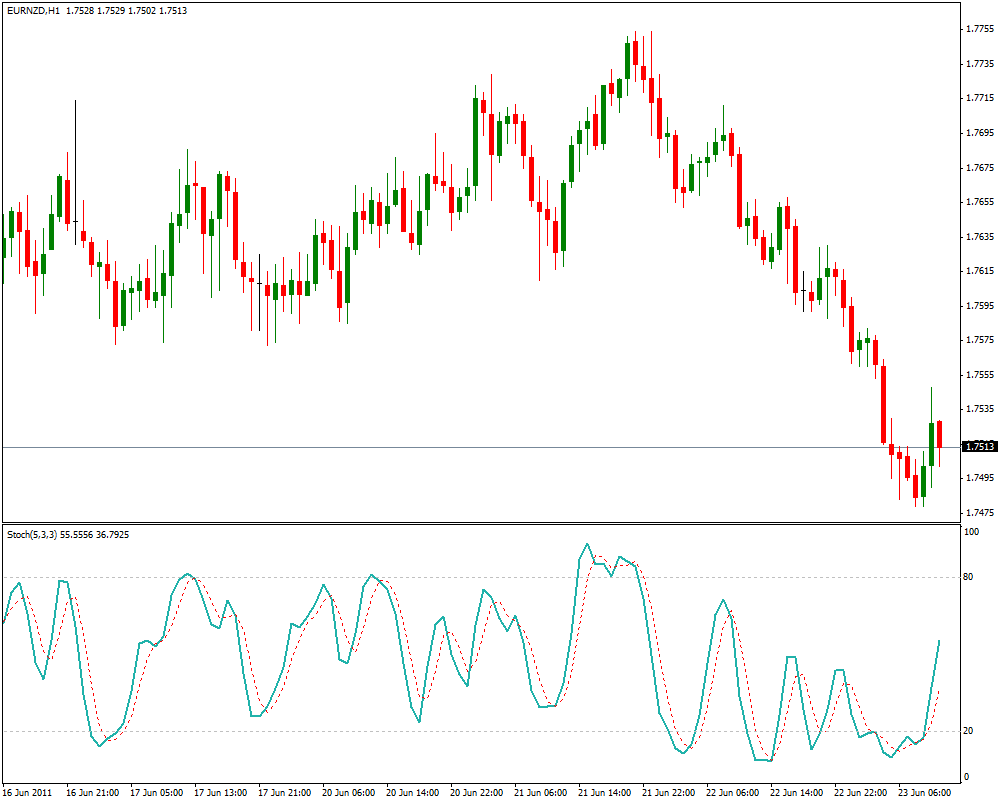Click the 1.7555 price axis label
The width and height of the screenshot is (1000, 798).
pyautogui.click(x=980, y=374)
